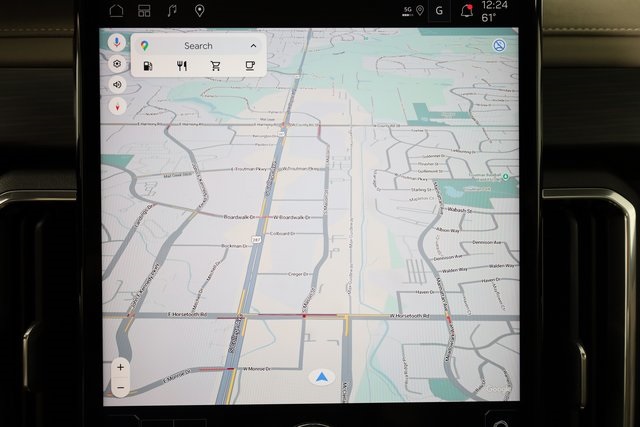The image size is (640, 427).
Task: Tap the Wabash St label
Action: [x=460, y=210]
